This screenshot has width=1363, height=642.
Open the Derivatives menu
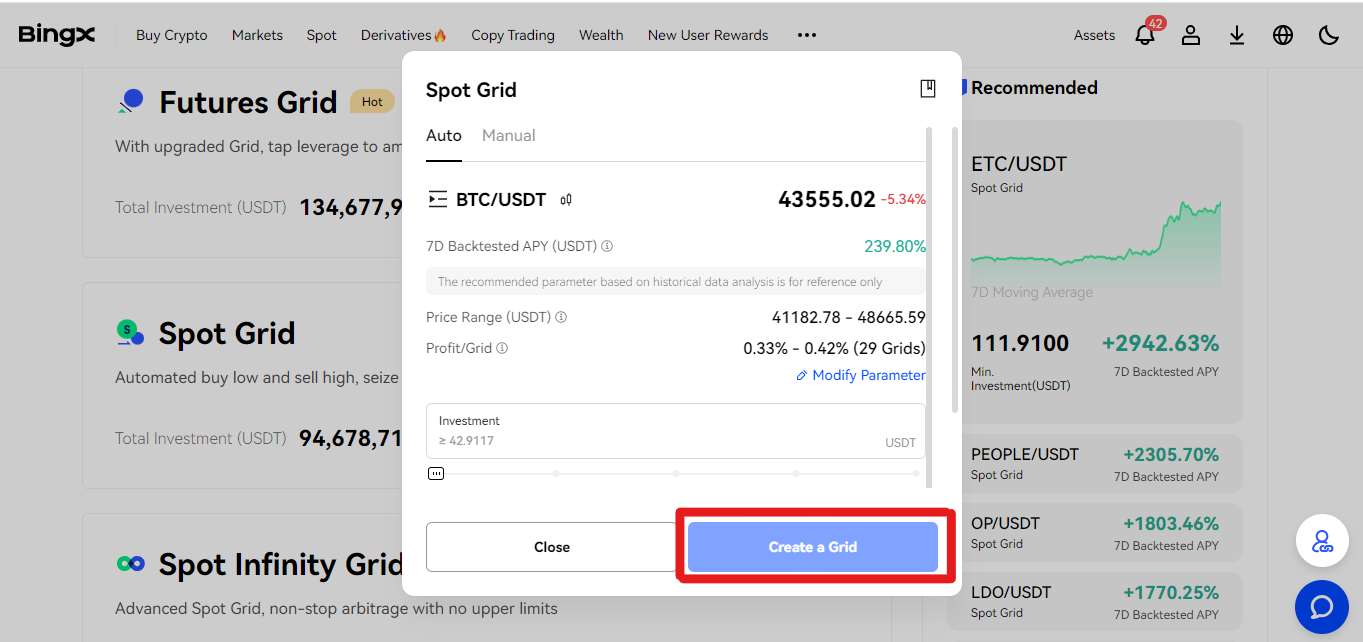coord(404,35)
